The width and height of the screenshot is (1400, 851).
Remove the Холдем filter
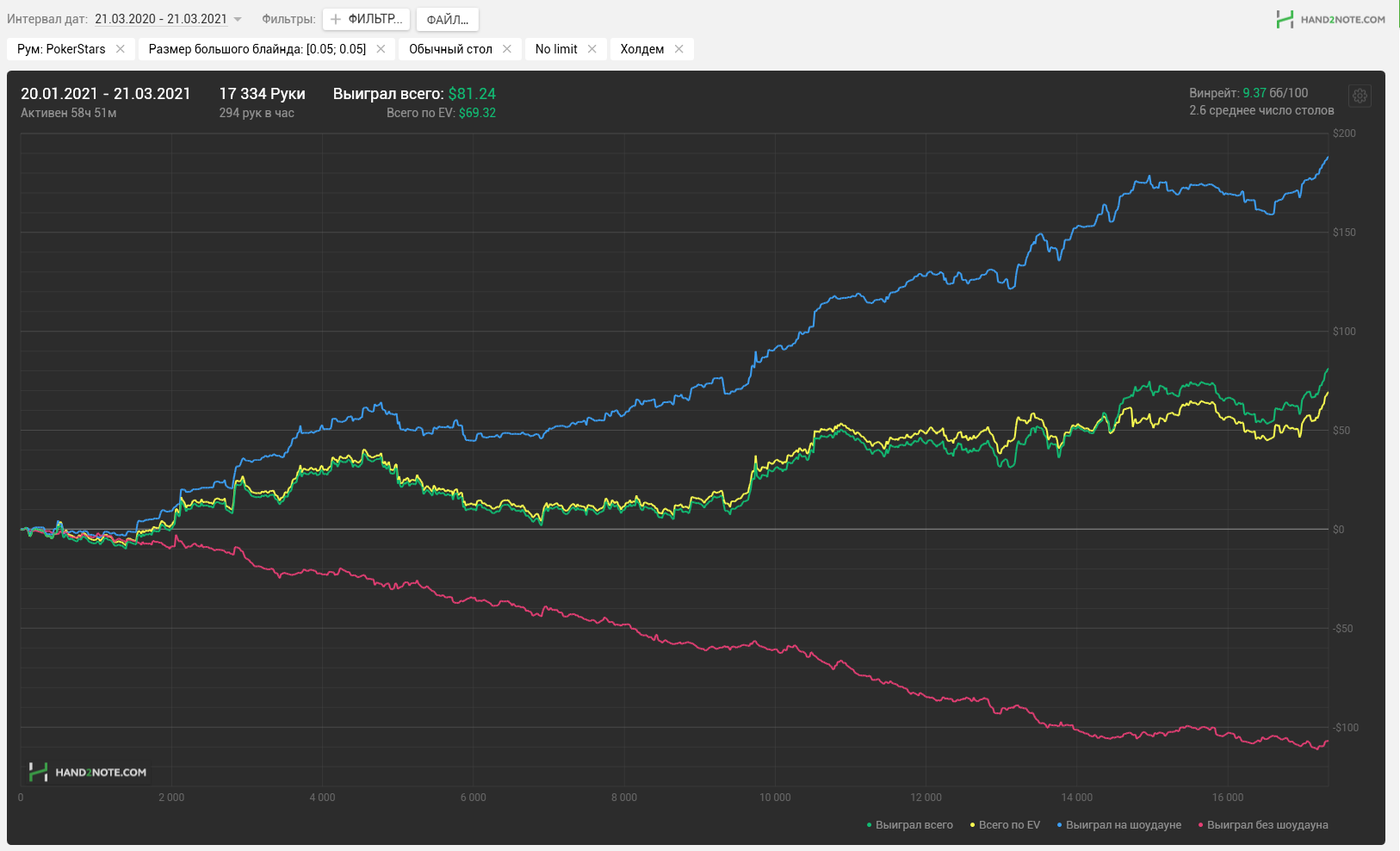(x=679, y=49)
